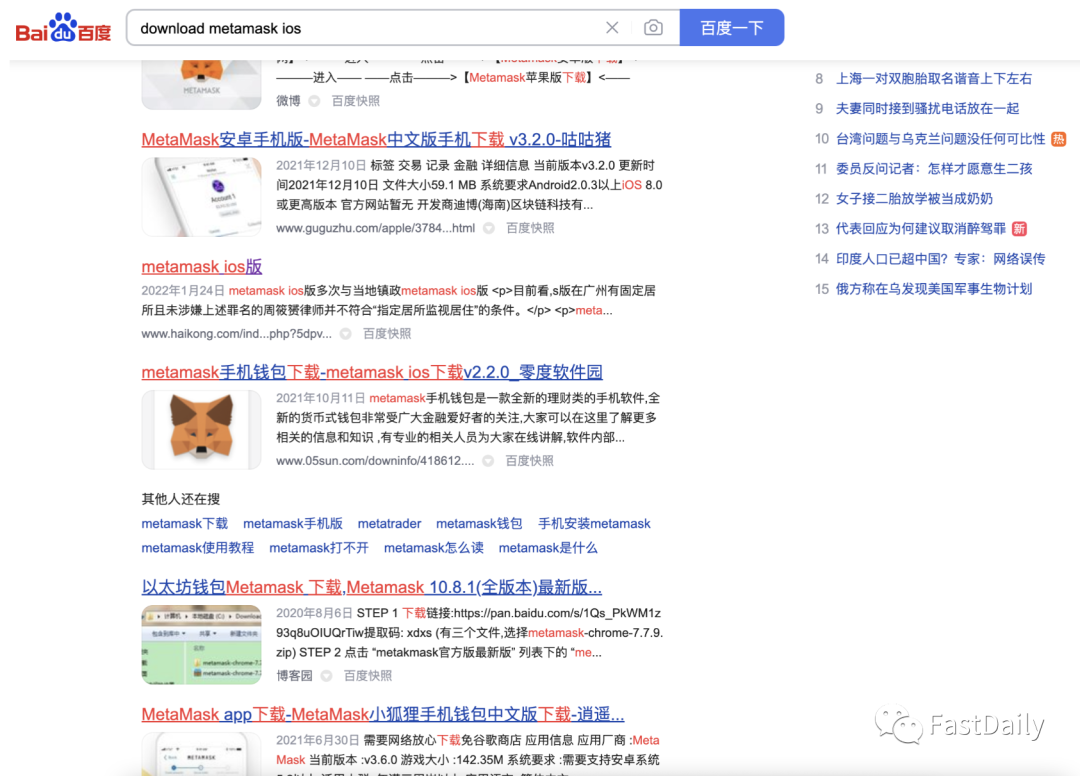Viewport: 1080px width, 776px height.
Task: Search related term metamask下载
Action: [185, 523]
